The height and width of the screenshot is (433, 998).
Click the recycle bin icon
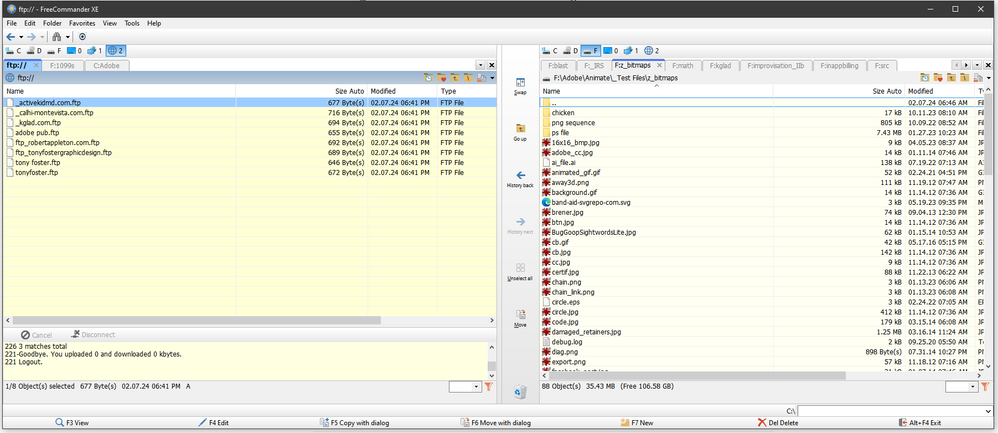pos(520,392)
